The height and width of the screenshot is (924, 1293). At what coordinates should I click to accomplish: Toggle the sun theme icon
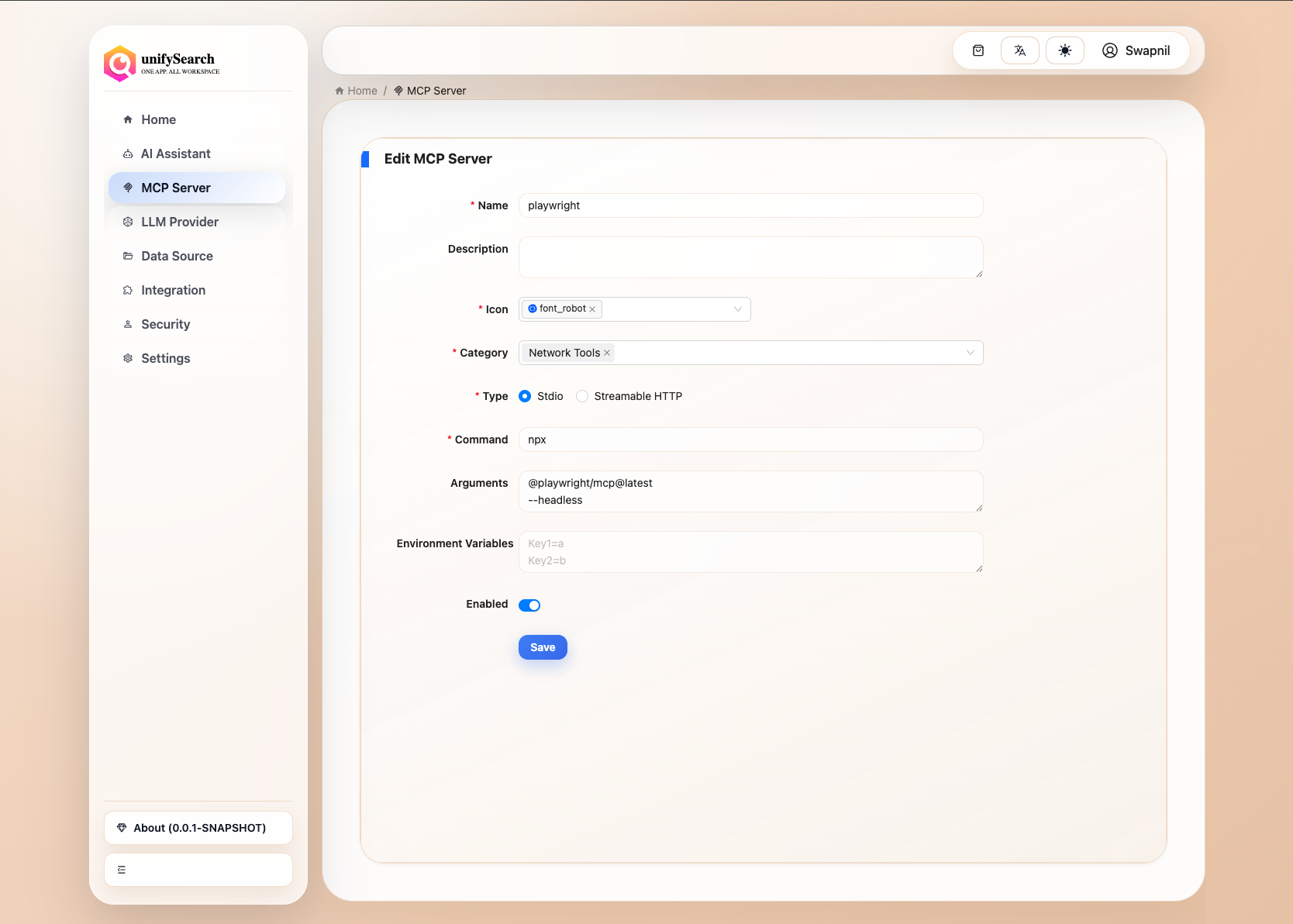coord(1065,50)
